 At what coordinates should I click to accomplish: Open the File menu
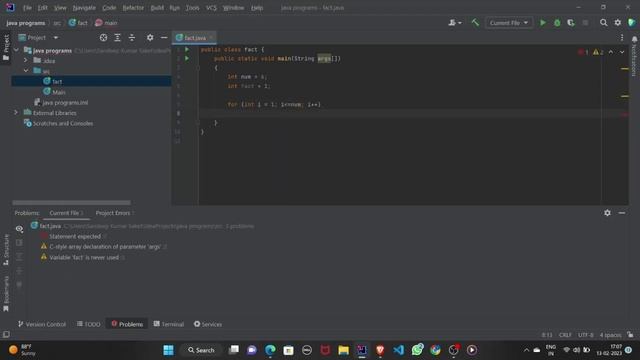point(27,8)
